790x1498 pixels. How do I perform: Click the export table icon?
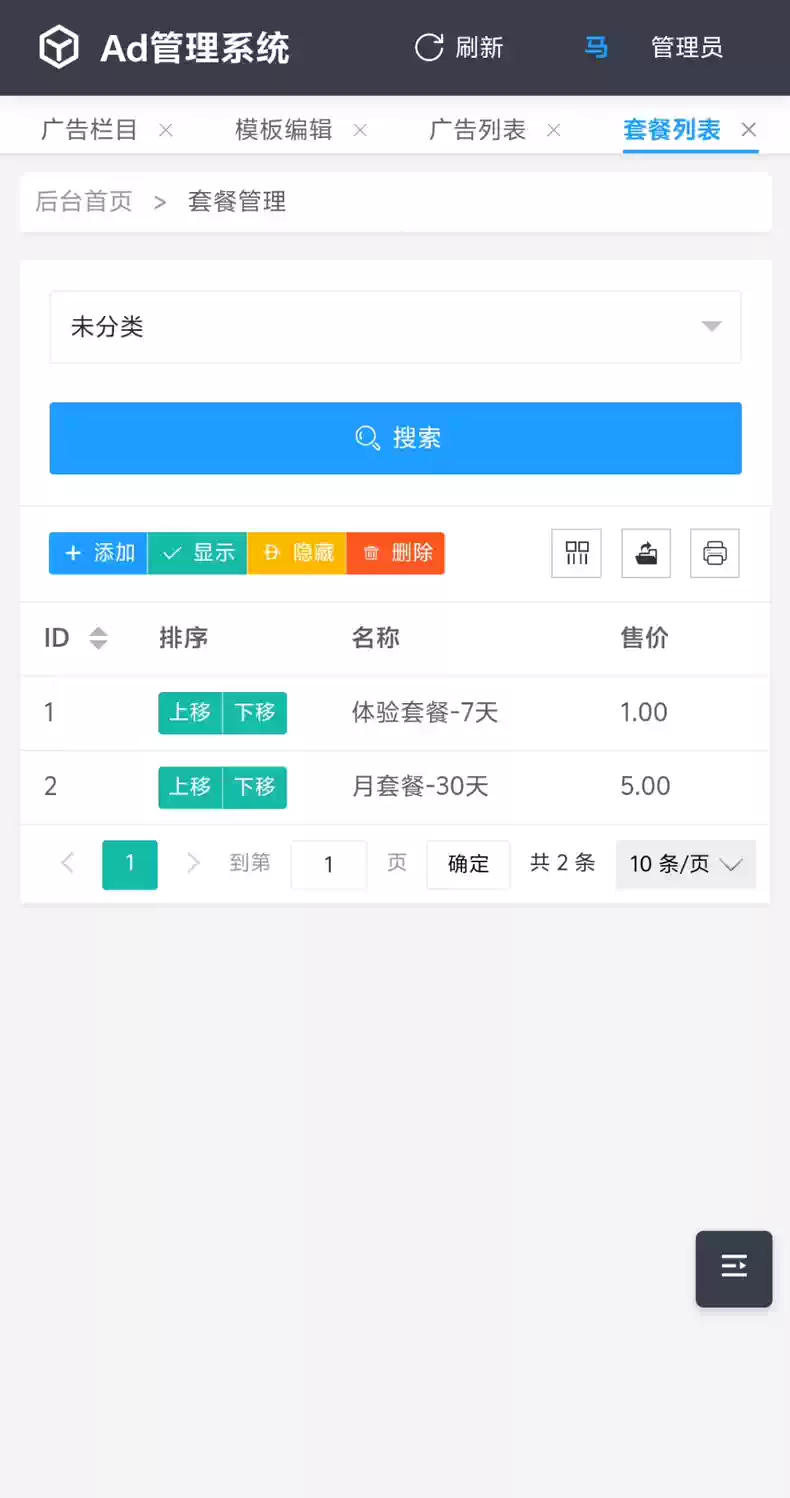tap(646, 553)
